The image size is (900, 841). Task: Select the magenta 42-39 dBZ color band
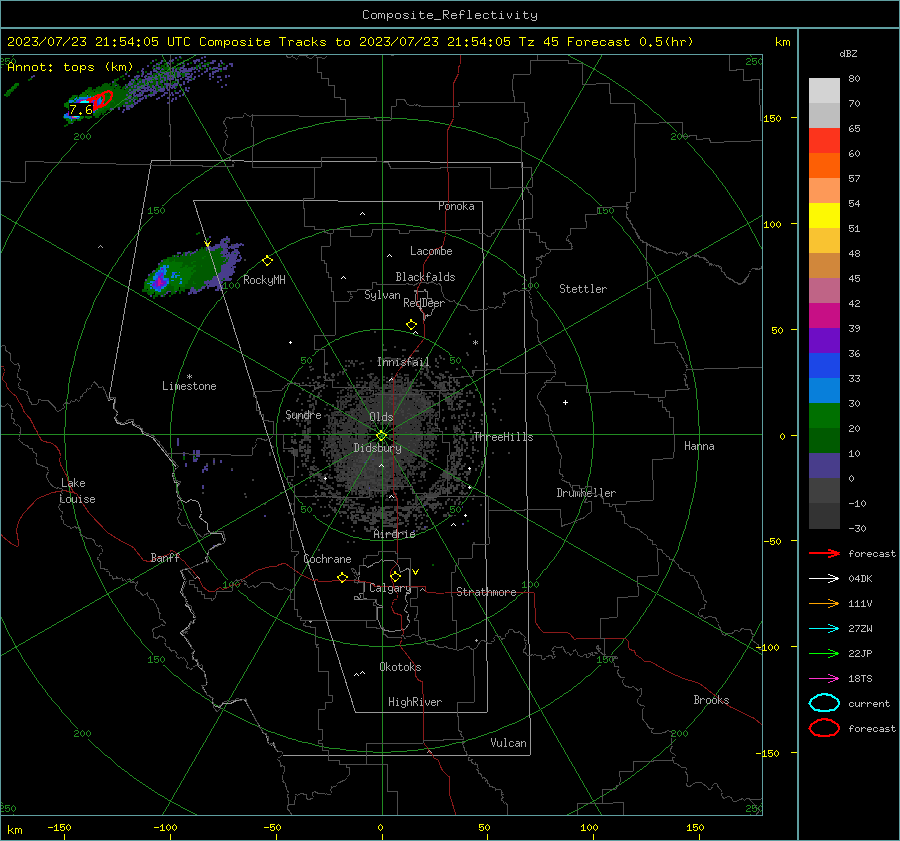824,316
